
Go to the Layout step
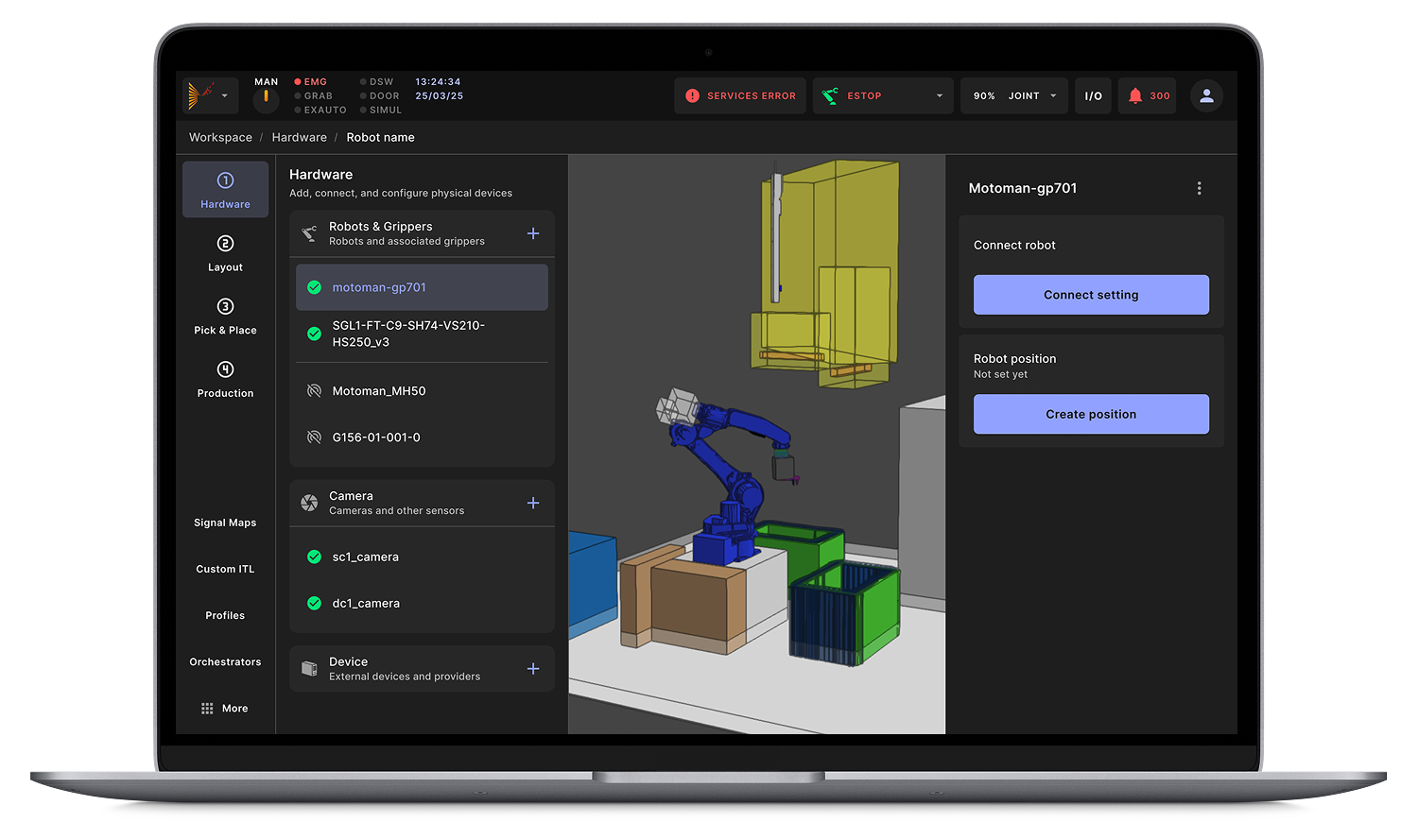(225, 253)
